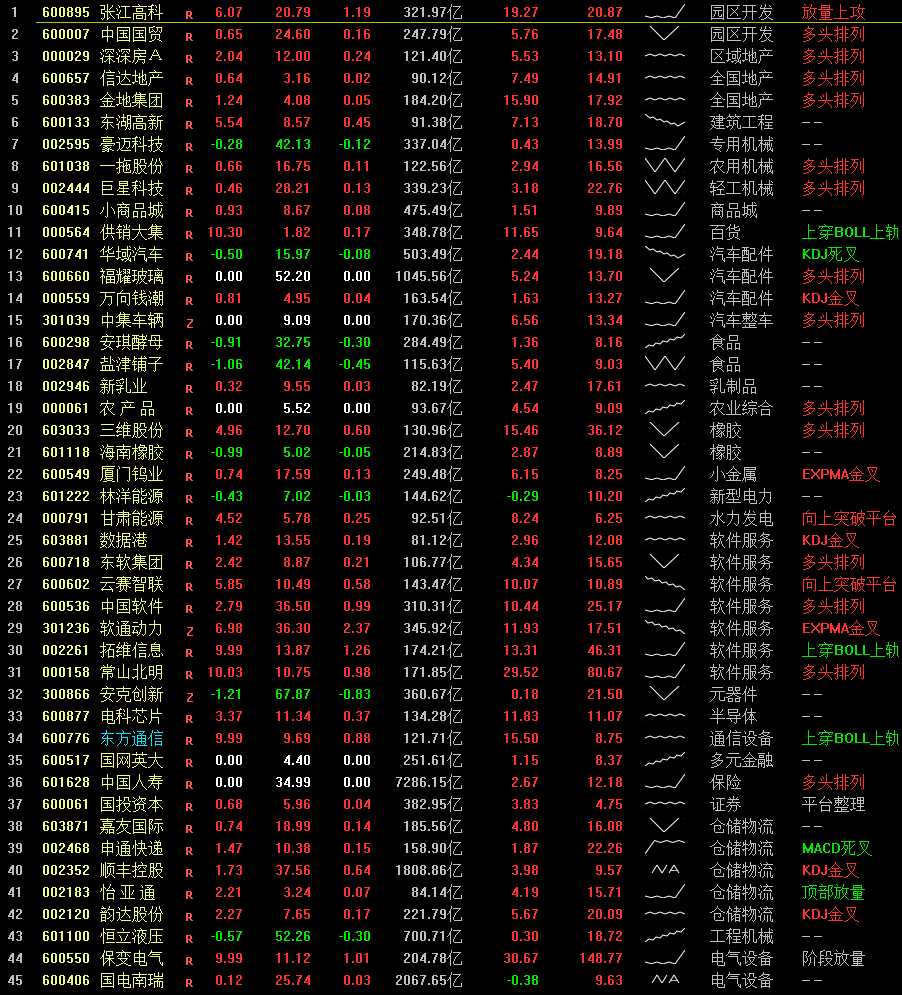Click the Z marker beside 安克创新

(189, 696)
